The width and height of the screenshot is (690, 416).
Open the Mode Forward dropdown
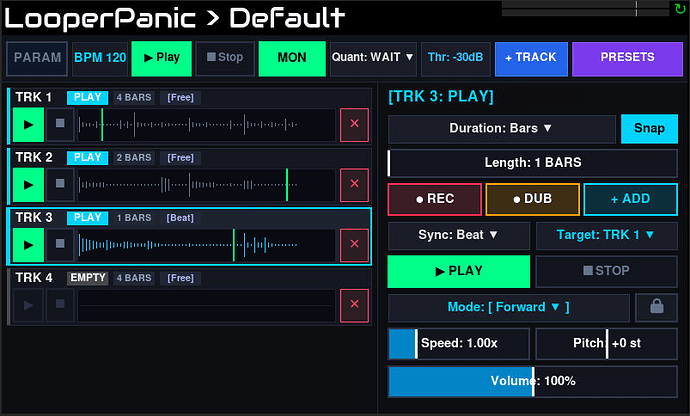[509, 307]
